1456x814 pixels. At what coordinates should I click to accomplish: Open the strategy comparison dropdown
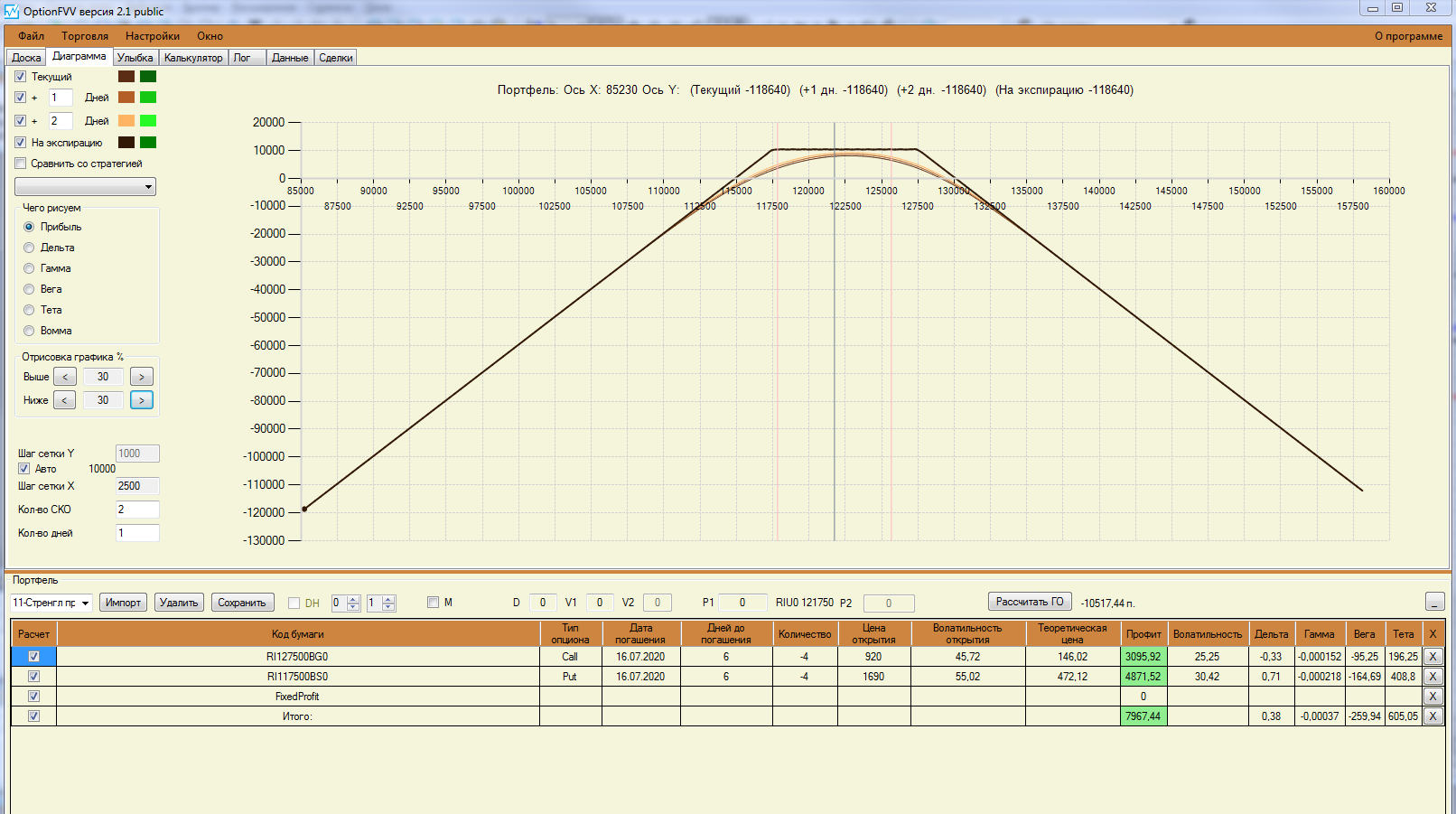tap(86, 187)
